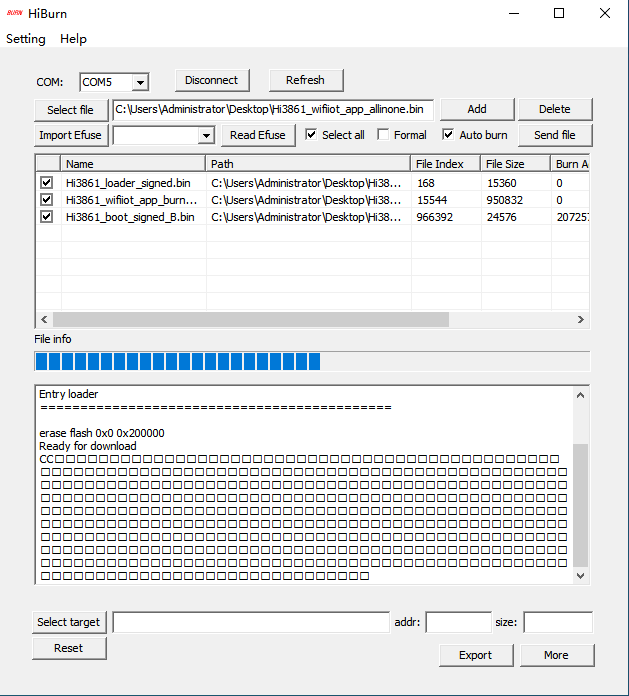Click the Reset button
This screenshot has height=696, width=629.
point(69,649)
